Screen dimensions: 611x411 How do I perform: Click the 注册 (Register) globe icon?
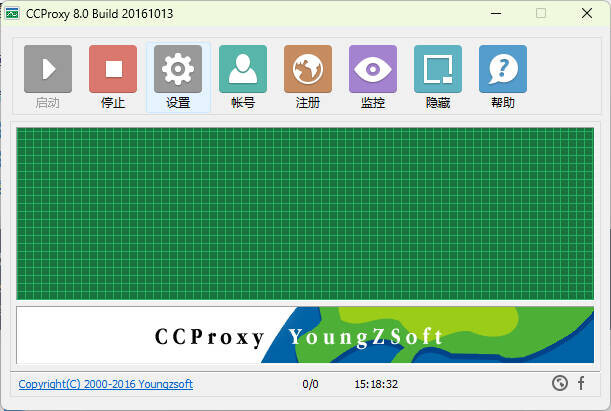point(308,70)
